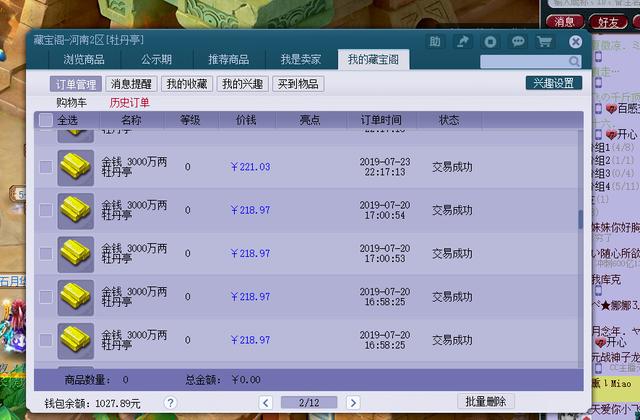640x420 pixels.
Task: Click the order list vertical scrollbar thumb
Action: click(580, 220)
